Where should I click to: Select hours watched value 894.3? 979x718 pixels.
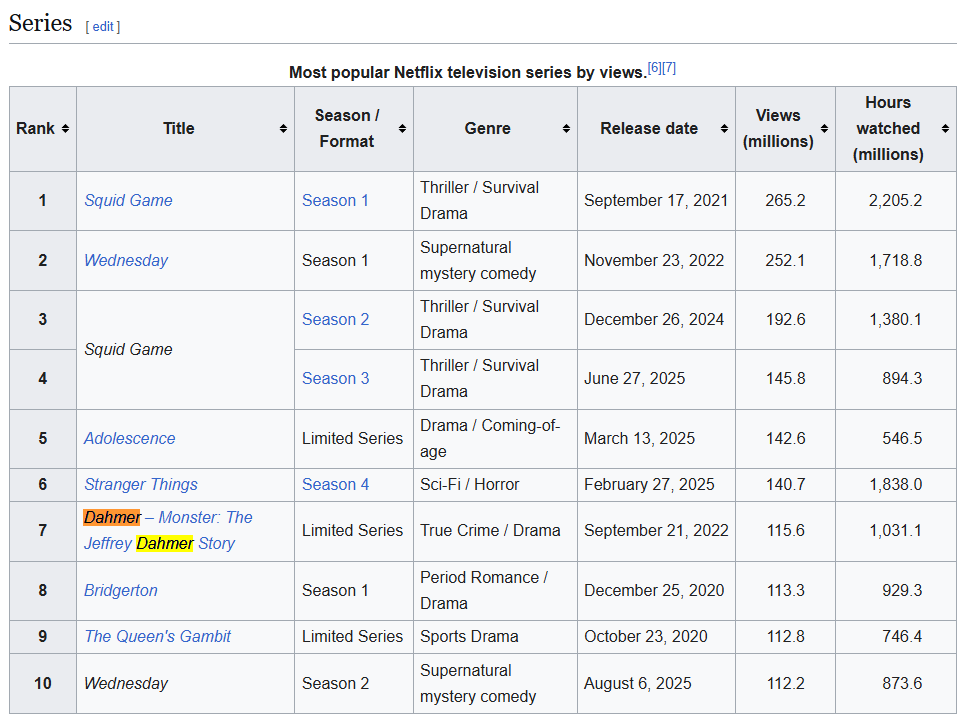(902, 378)
